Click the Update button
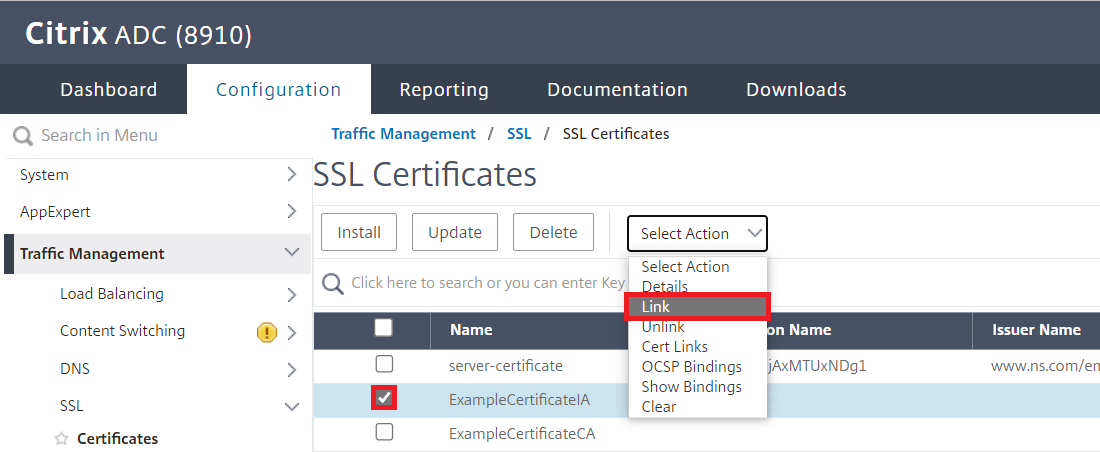The image size is (1100, 452). click(x=455, y=232)
